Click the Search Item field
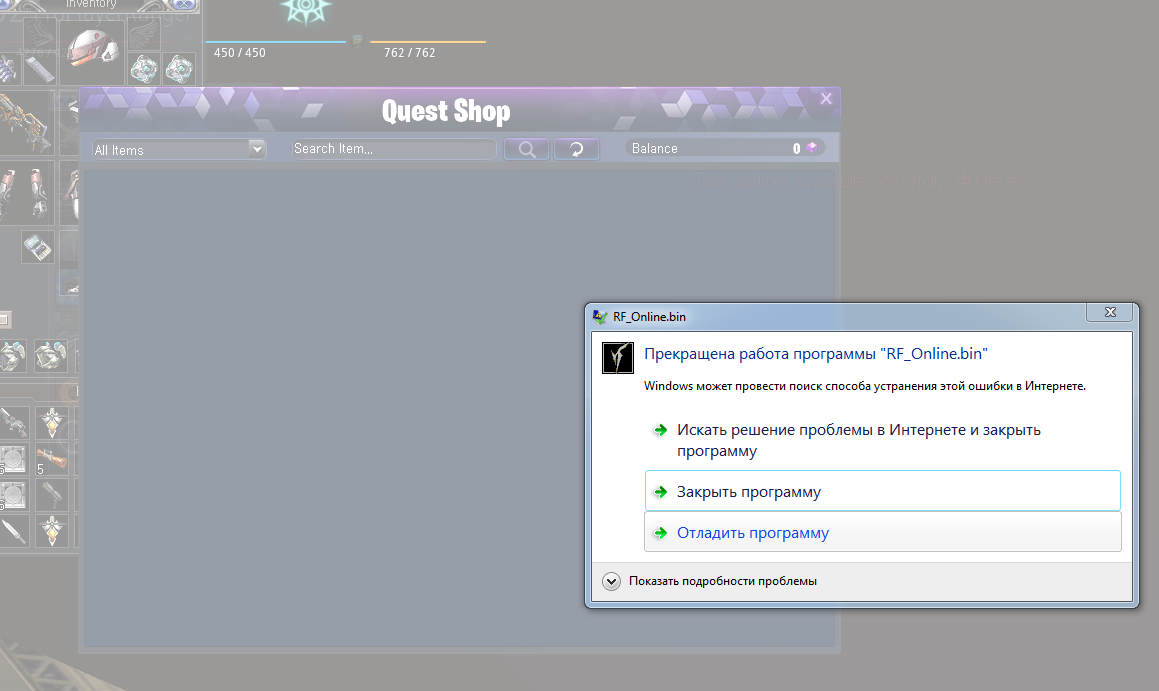Screen dimensions: 1159x691 click(394, 149)
